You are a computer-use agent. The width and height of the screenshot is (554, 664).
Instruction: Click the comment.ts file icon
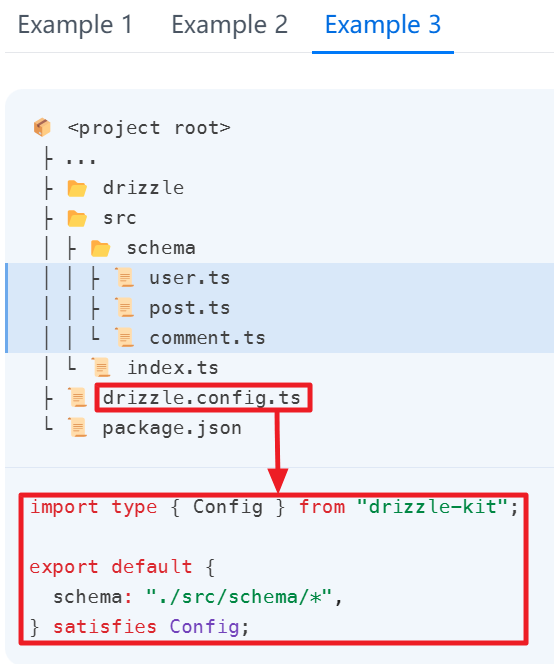[x=125, y=338]
